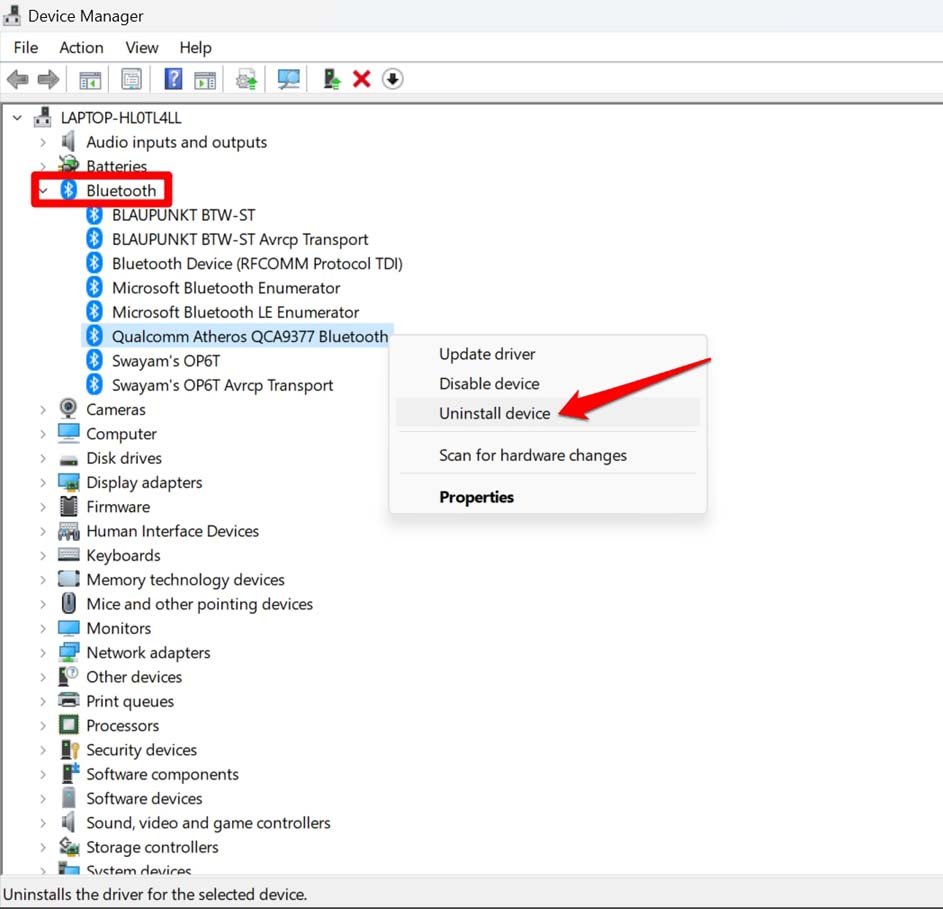Collapse the LAPTOP-HL0TL4LL root node

17,118
